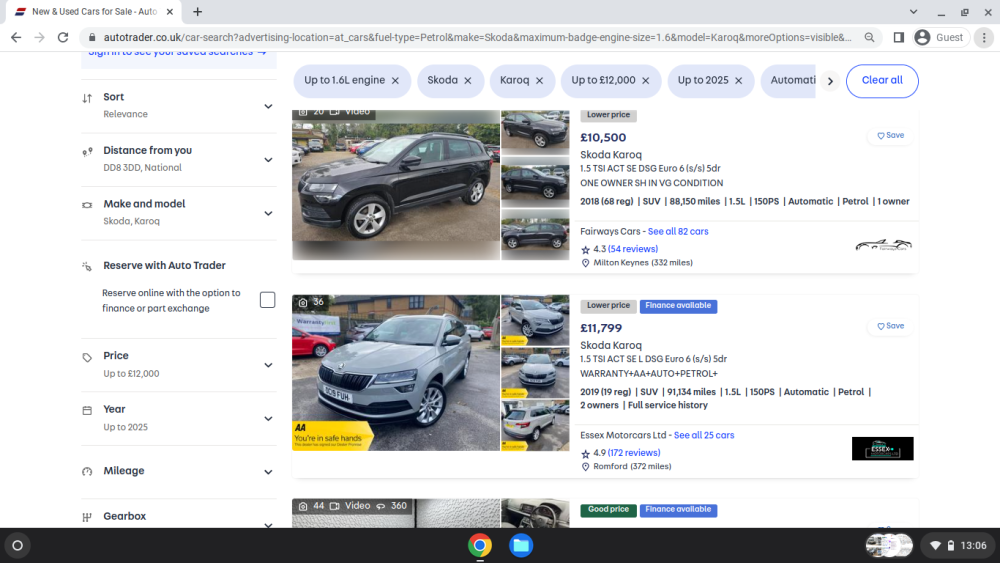Image resolution: width=1000 pixels, height=563 pixels.
Task: Open Fairways Cars 54 reviews link
Action: tap(633, 249)
